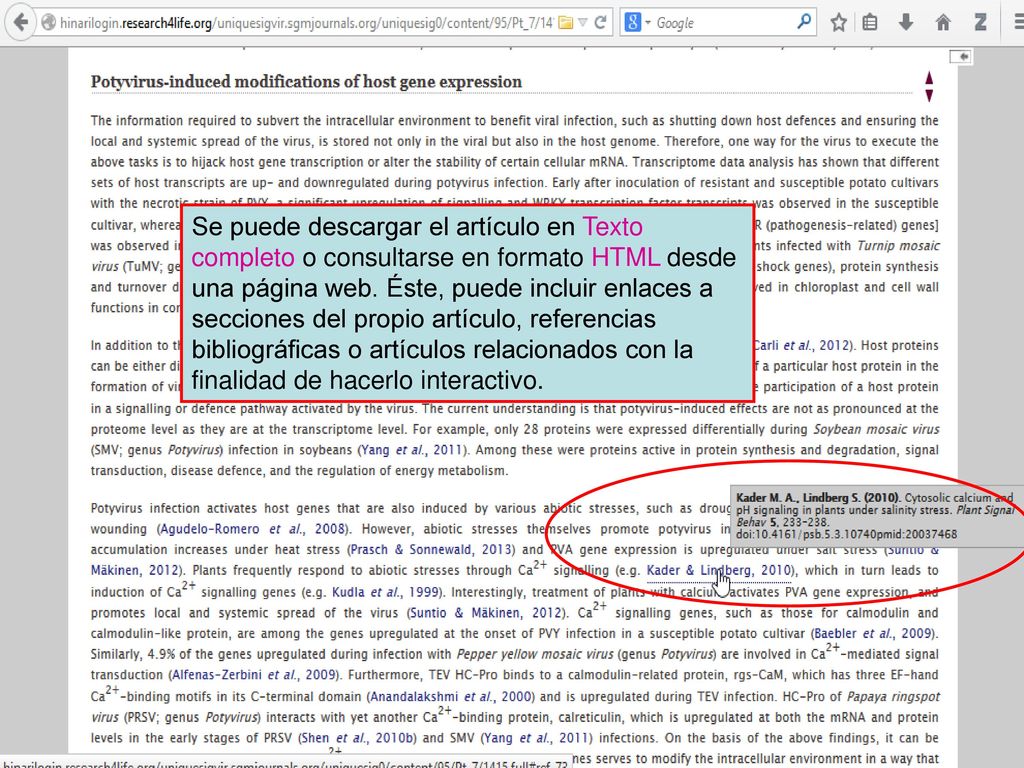The height and width of the screenshot is (768, 1024).
Task: Bookmark this page with the star icon
Action: pyautogui.click(x=839, y=23)
